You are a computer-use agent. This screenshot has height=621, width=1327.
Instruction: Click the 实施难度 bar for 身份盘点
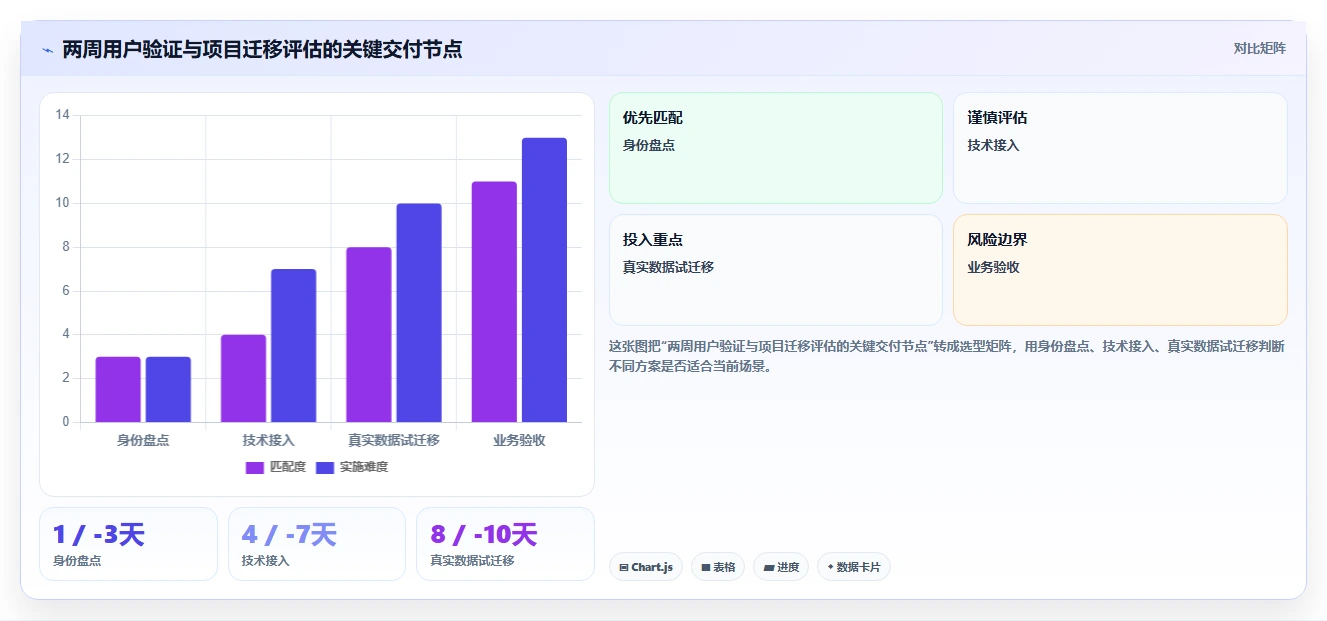coord(168,389)
